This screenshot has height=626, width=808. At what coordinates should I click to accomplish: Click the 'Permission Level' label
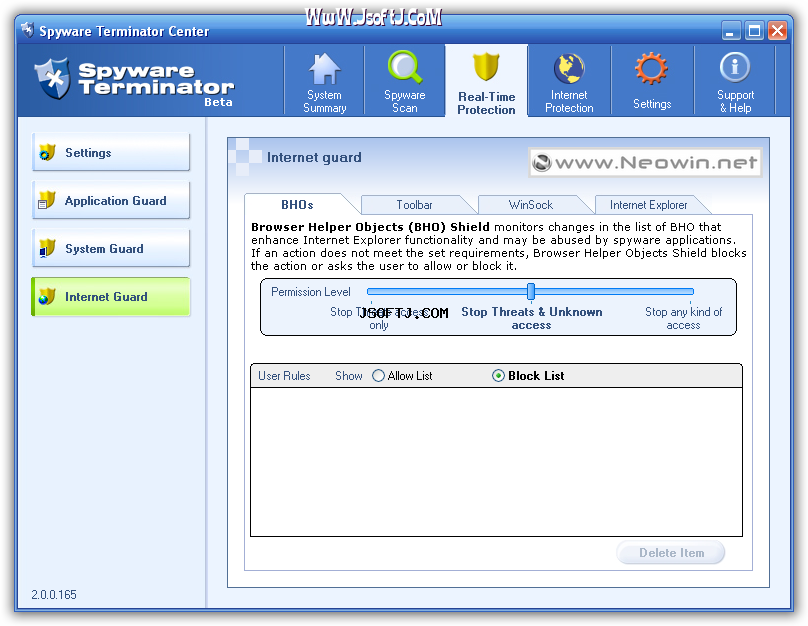point(311,292)
